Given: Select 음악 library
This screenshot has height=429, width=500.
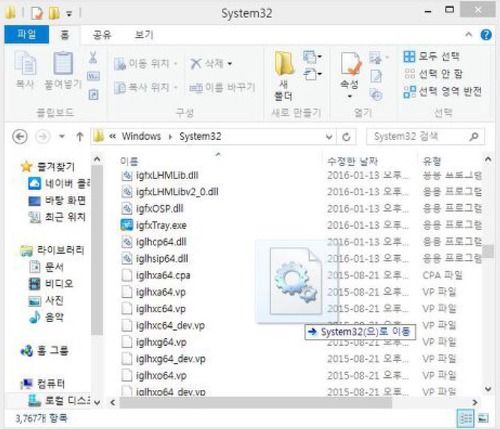Looking at the screenshot, I should 46,317.
